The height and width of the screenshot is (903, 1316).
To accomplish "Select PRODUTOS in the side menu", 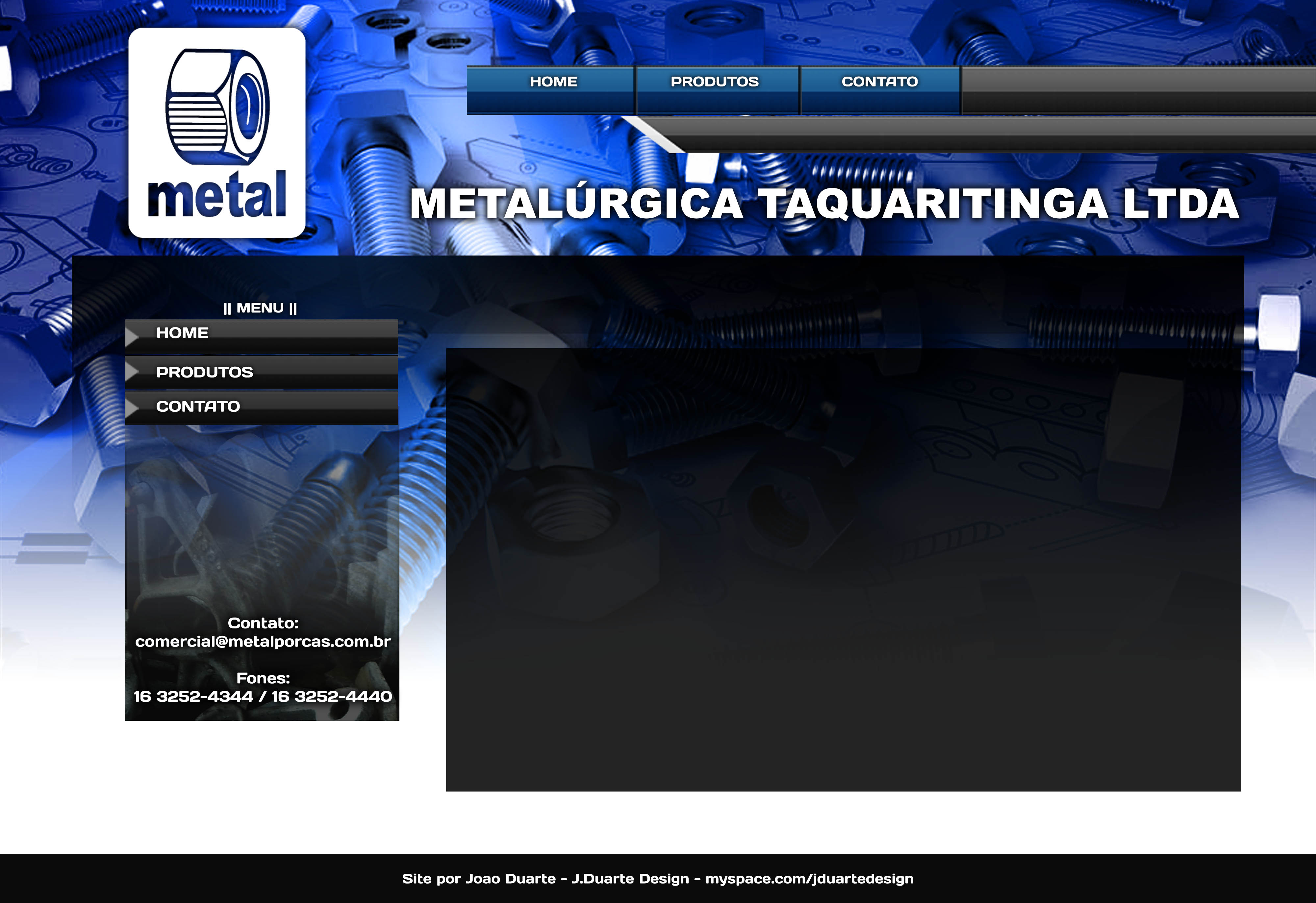I will [262, 373].
